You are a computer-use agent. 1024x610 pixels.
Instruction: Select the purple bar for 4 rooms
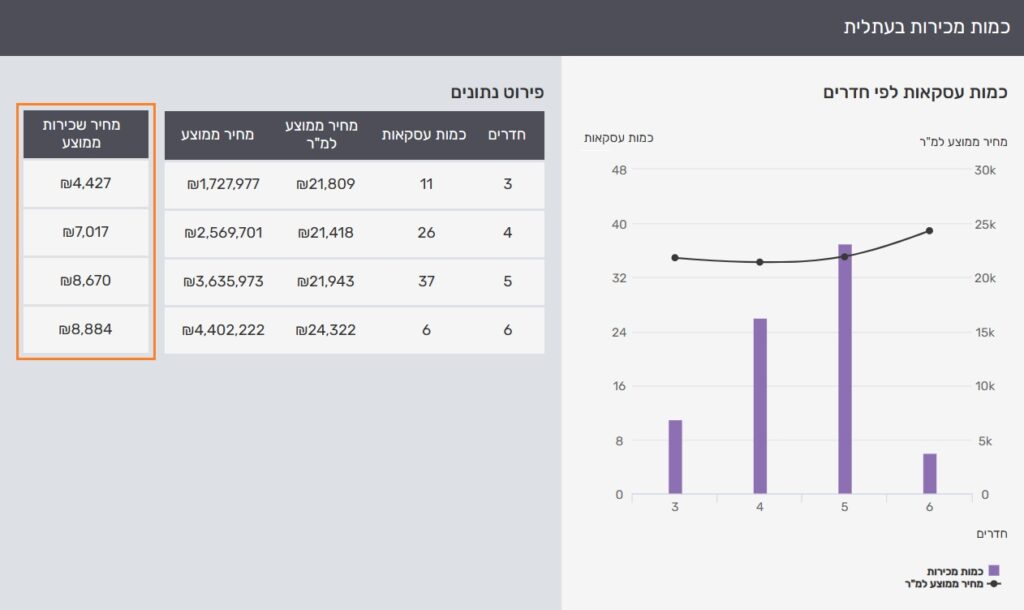[x=760, y=406]
